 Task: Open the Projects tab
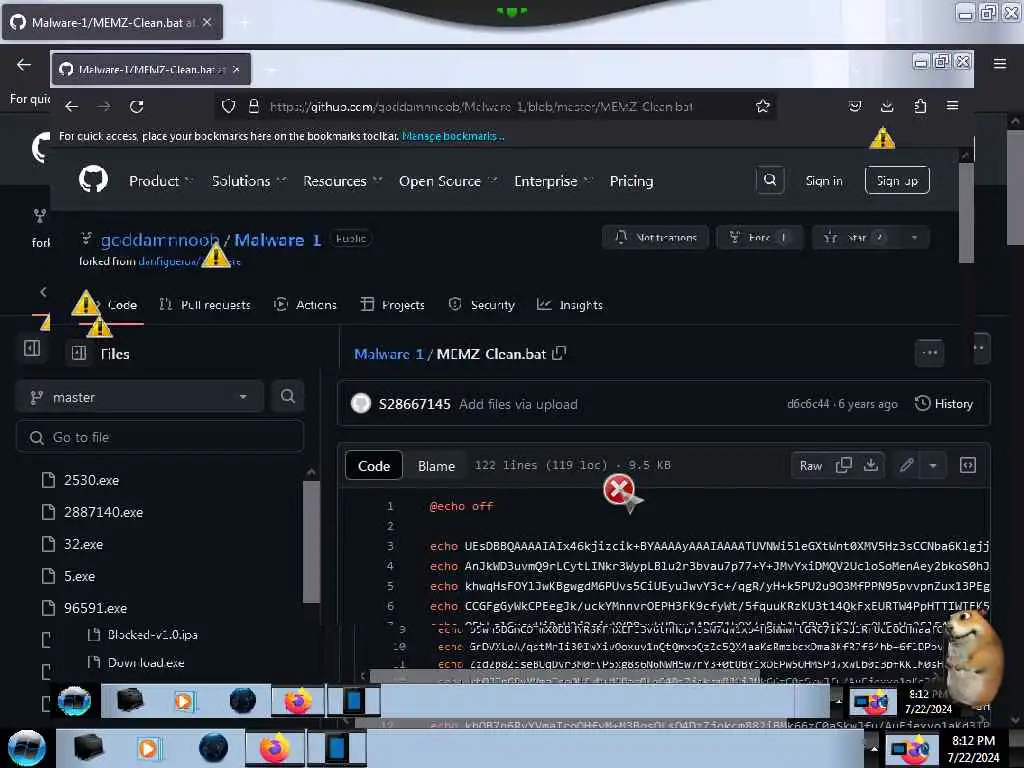point(392,304)
